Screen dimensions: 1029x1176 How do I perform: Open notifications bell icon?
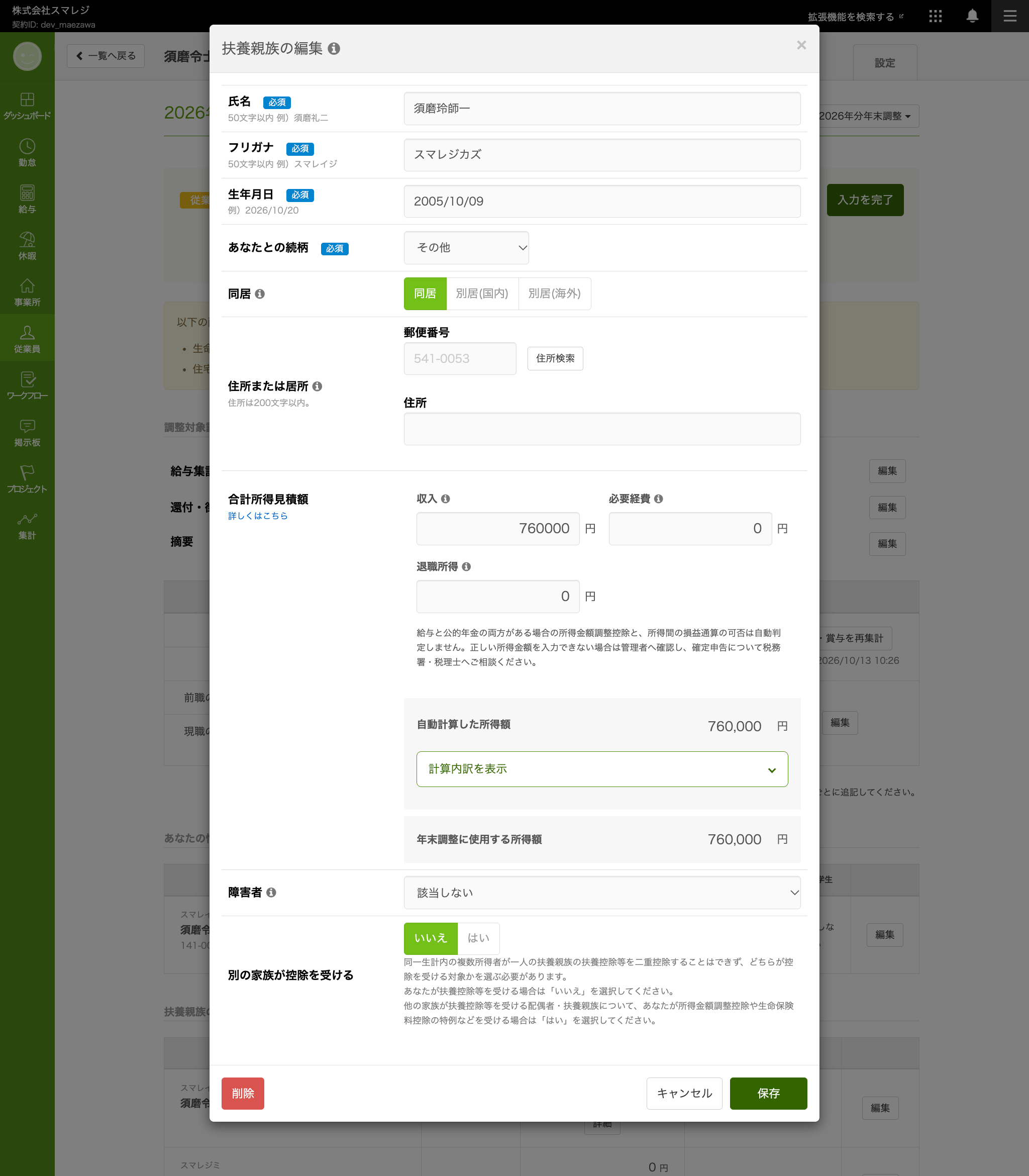coord(972,16)
